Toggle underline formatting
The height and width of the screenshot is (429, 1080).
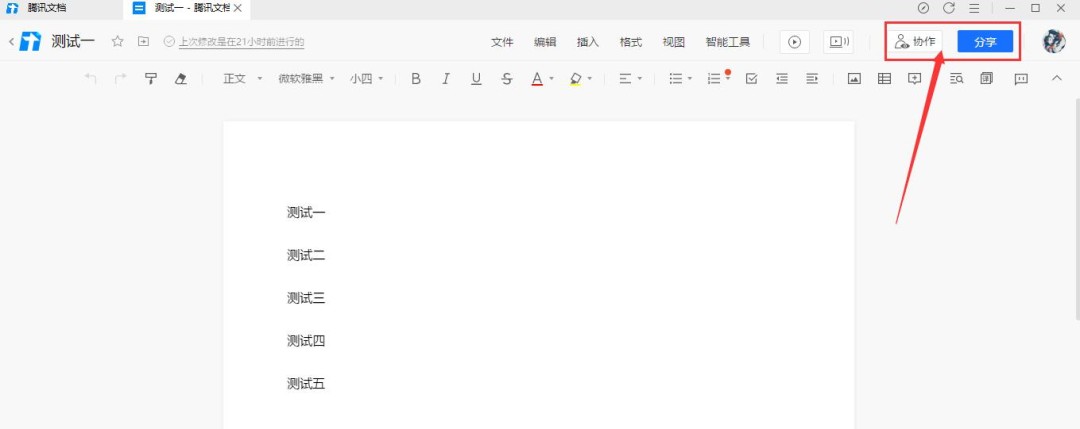[476, 79]
